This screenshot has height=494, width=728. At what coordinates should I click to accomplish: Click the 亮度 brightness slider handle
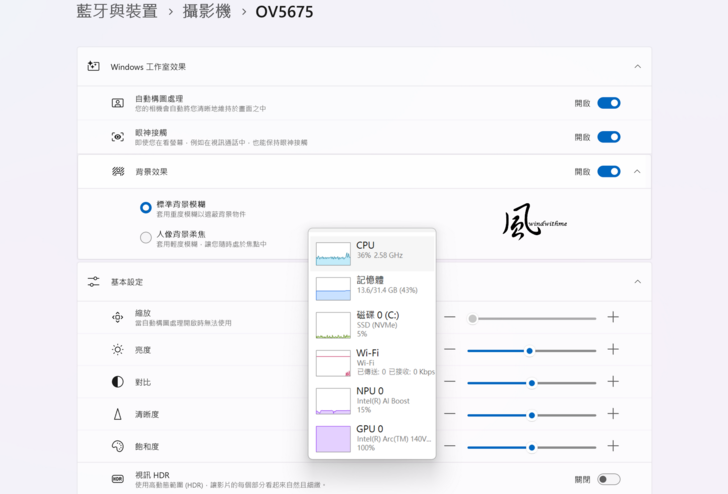tap(529, 351)
